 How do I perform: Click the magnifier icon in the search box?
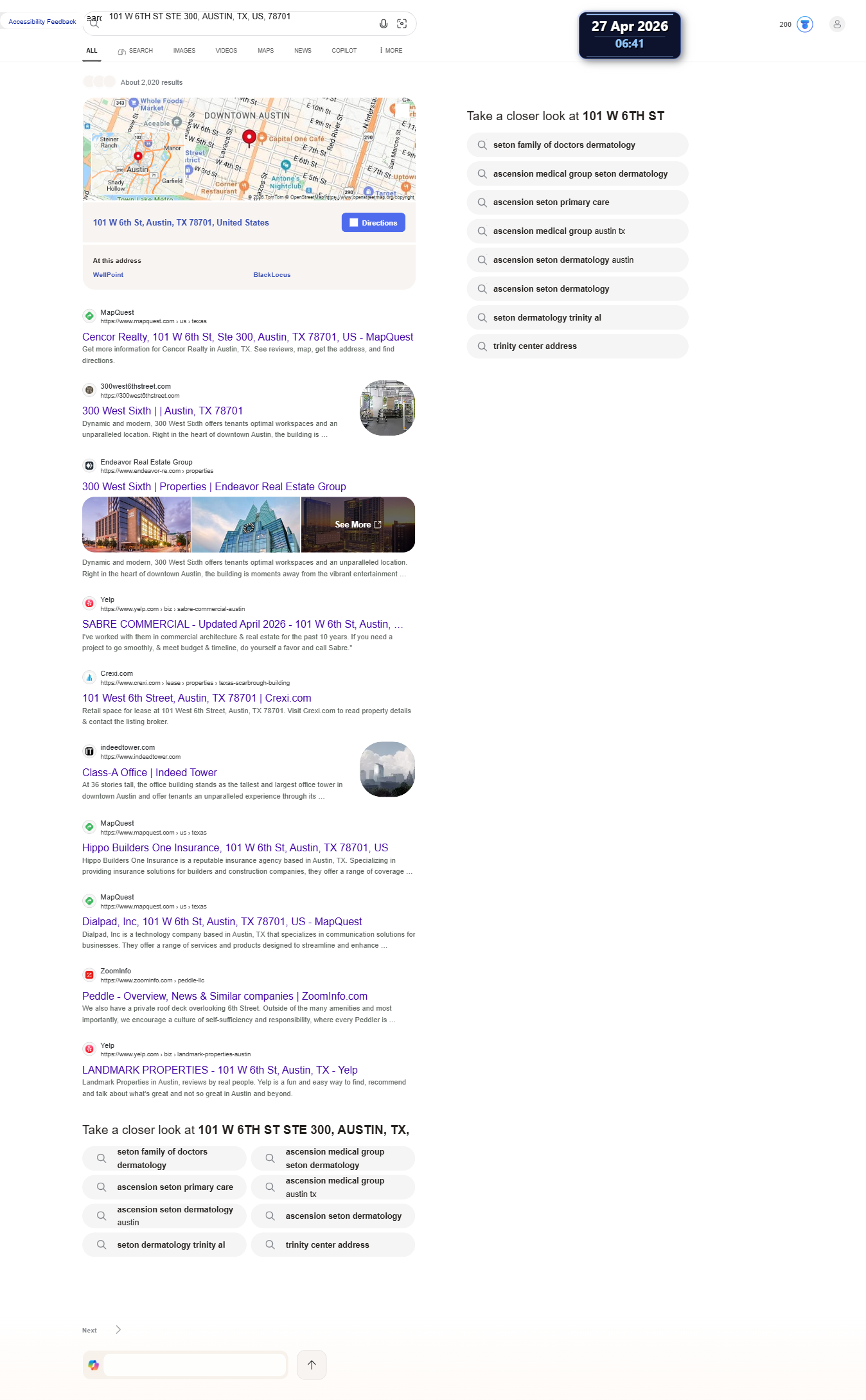point(94,24)
